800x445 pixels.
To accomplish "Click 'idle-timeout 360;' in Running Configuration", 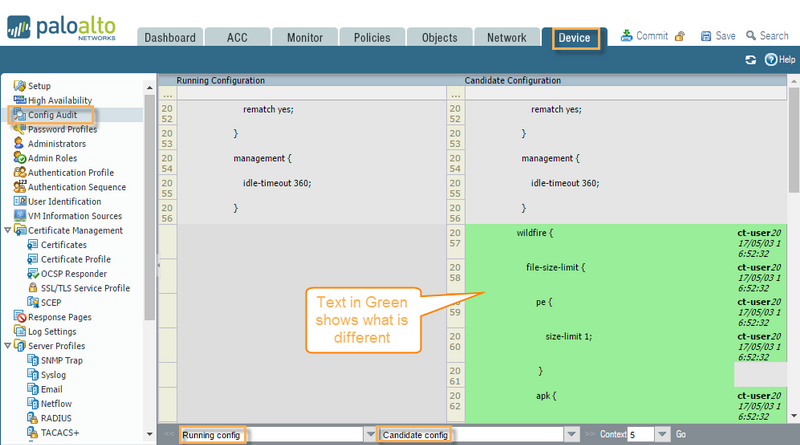I will point(277,183).
